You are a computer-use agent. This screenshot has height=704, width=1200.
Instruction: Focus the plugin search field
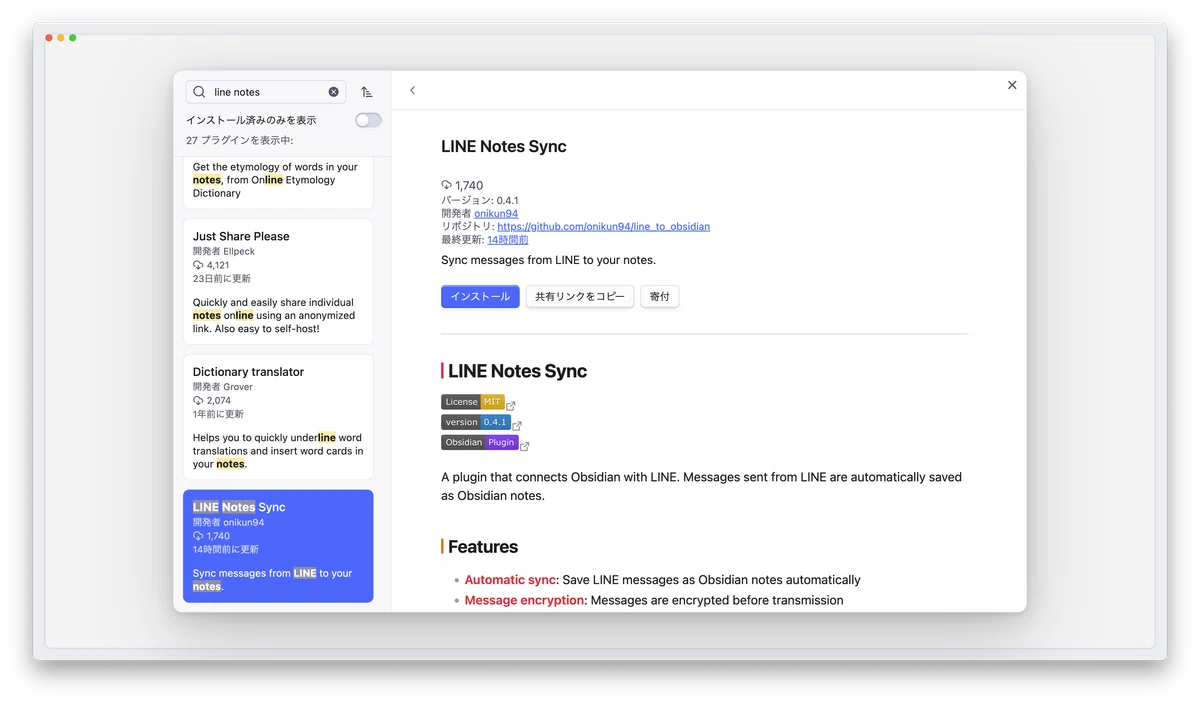[x=266, y=92]
